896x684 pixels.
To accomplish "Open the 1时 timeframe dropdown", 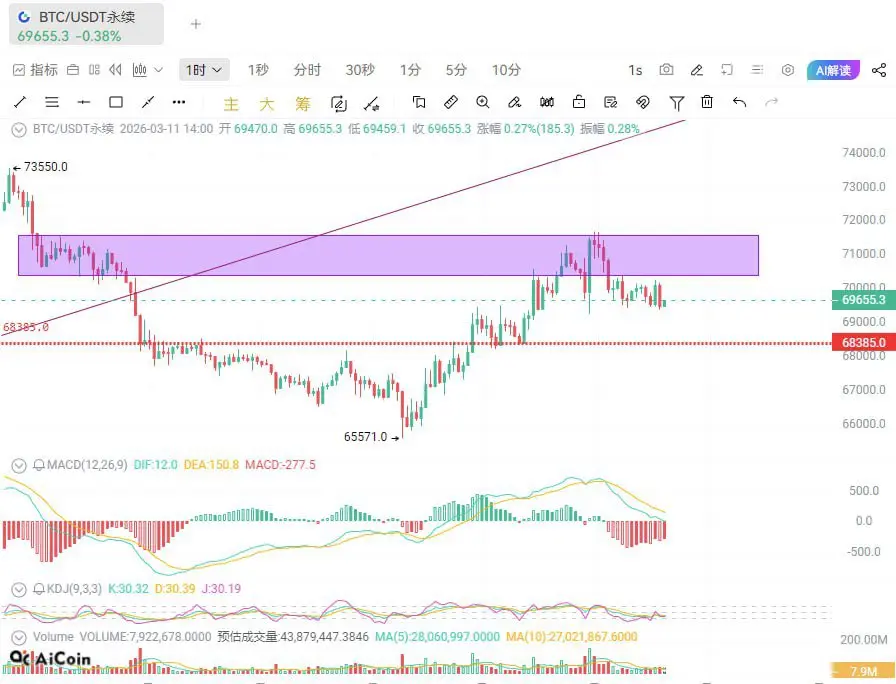I will point(204,70).
